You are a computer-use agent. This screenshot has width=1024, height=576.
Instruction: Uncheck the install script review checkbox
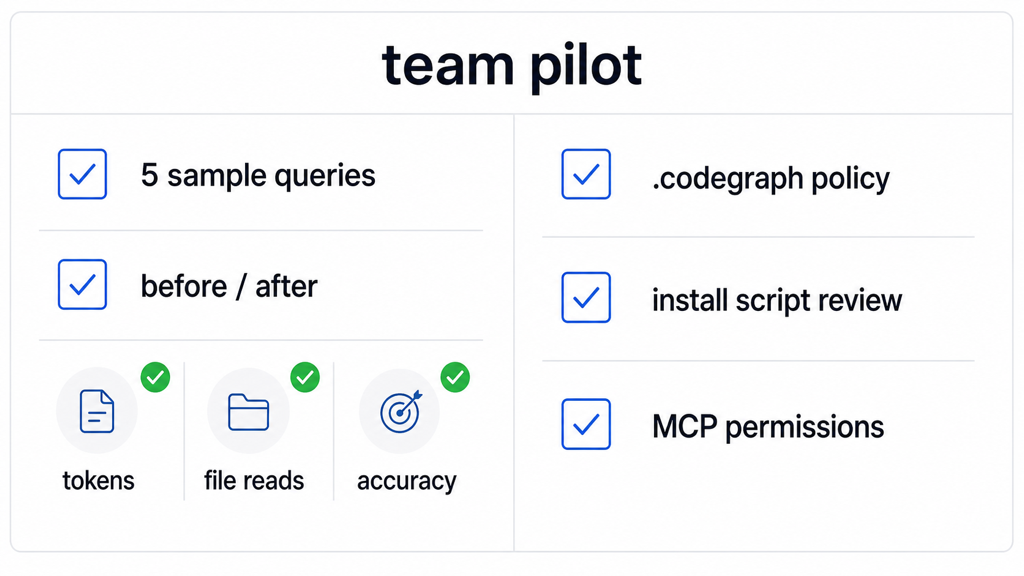pos(586,297)
